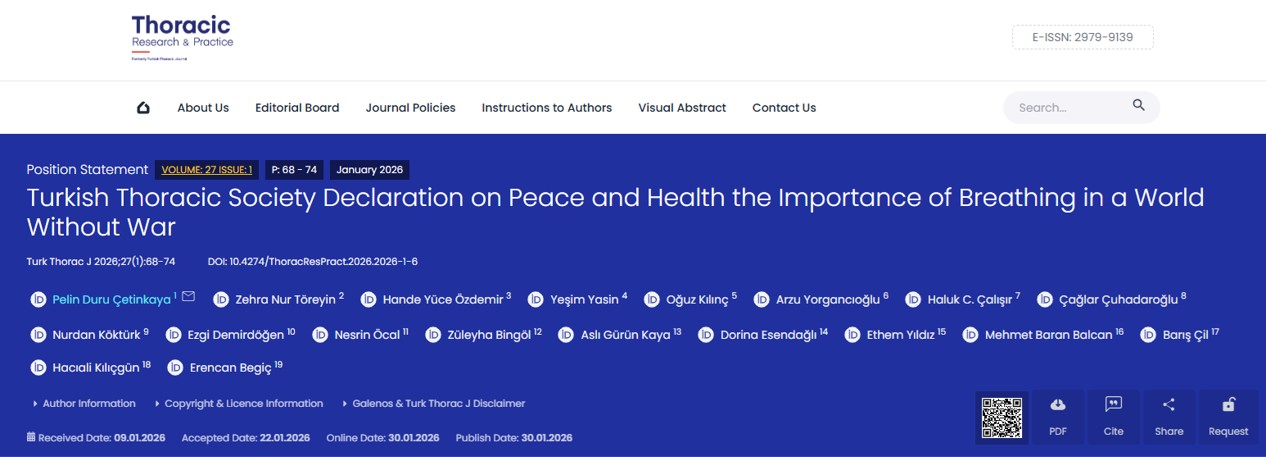The width and height of the screenshot is (1266, 457).
Task: Open ORCID iD icon for Zehra Nur Töreyin
Action: tap(220, 300)
